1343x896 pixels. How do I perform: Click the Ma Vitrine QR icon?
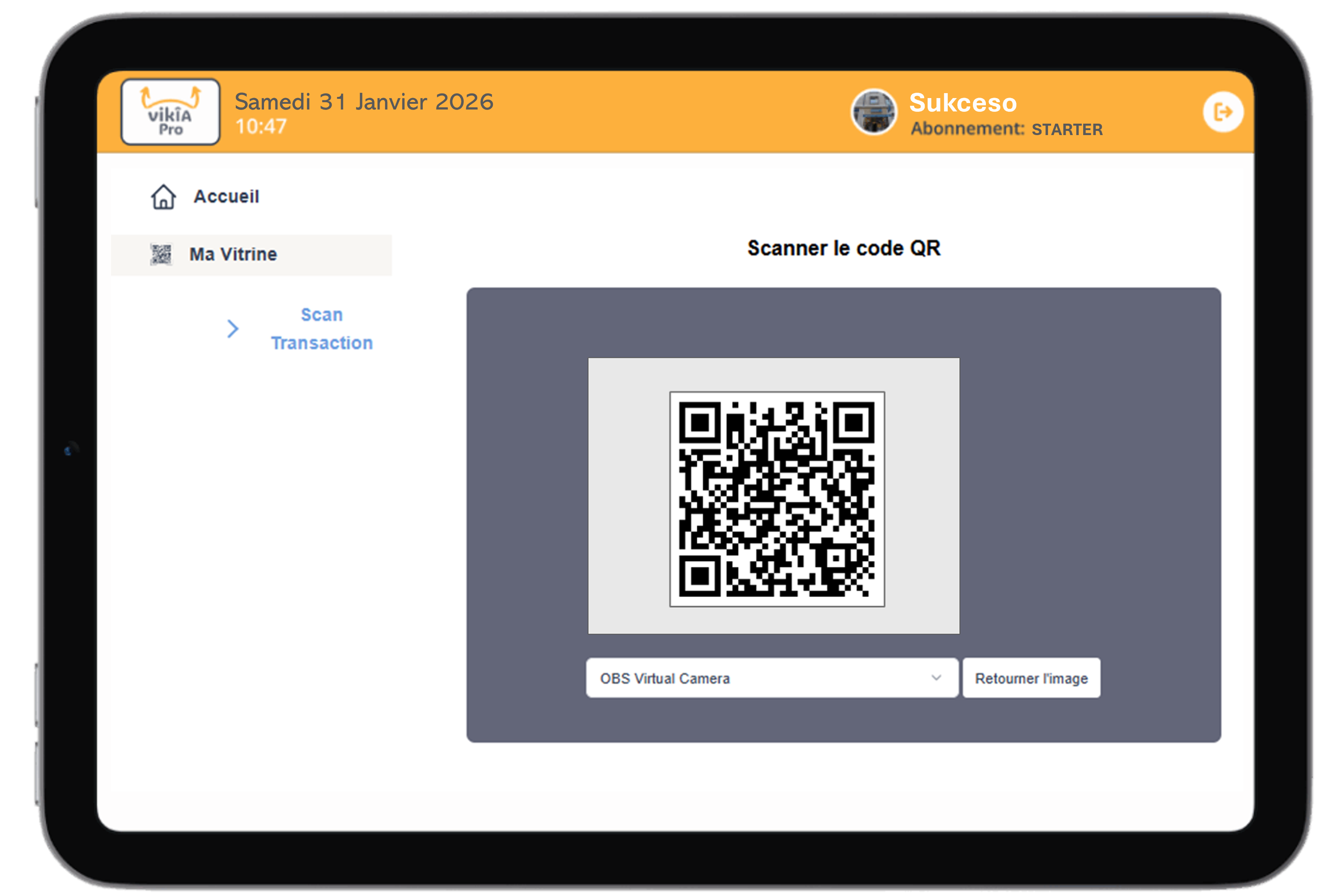(x=161, y=254)
